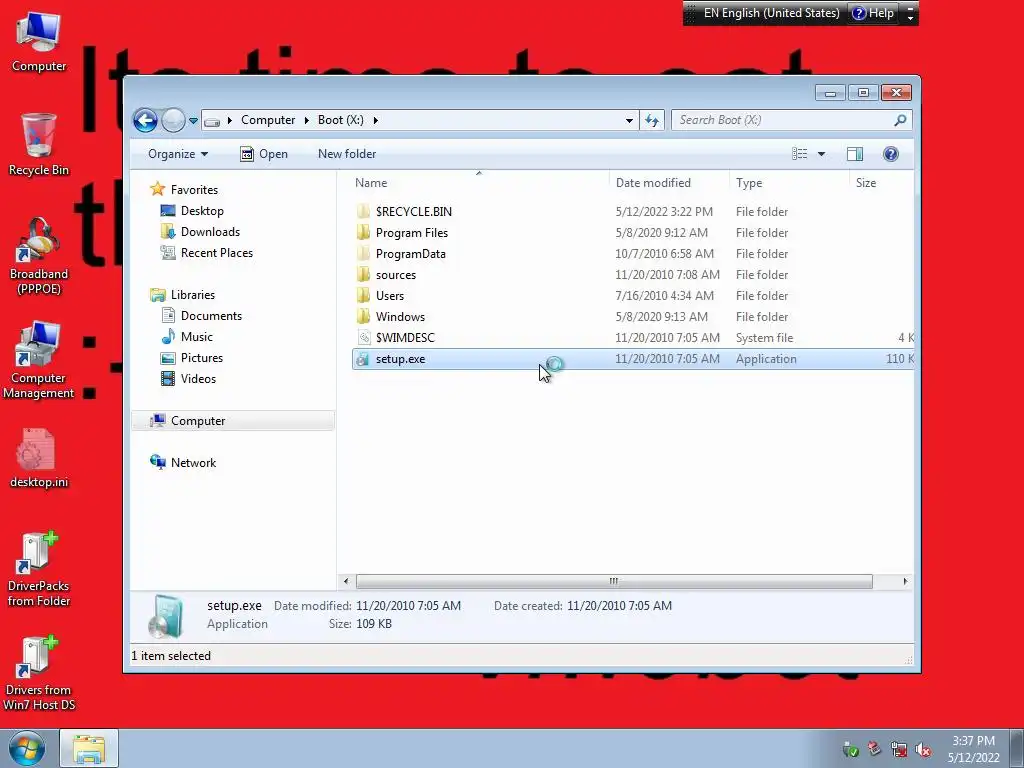Select Libraries in navigation pane
Screen dimensions: 1024x768
pyautogui.click(x=193, y=295)
